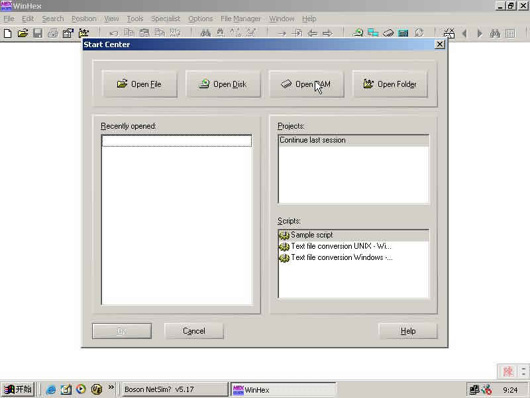This screenshot has height=398, width=530.
Task: Click the teal calculator-style toolbar icon
Action: point(403,33)
